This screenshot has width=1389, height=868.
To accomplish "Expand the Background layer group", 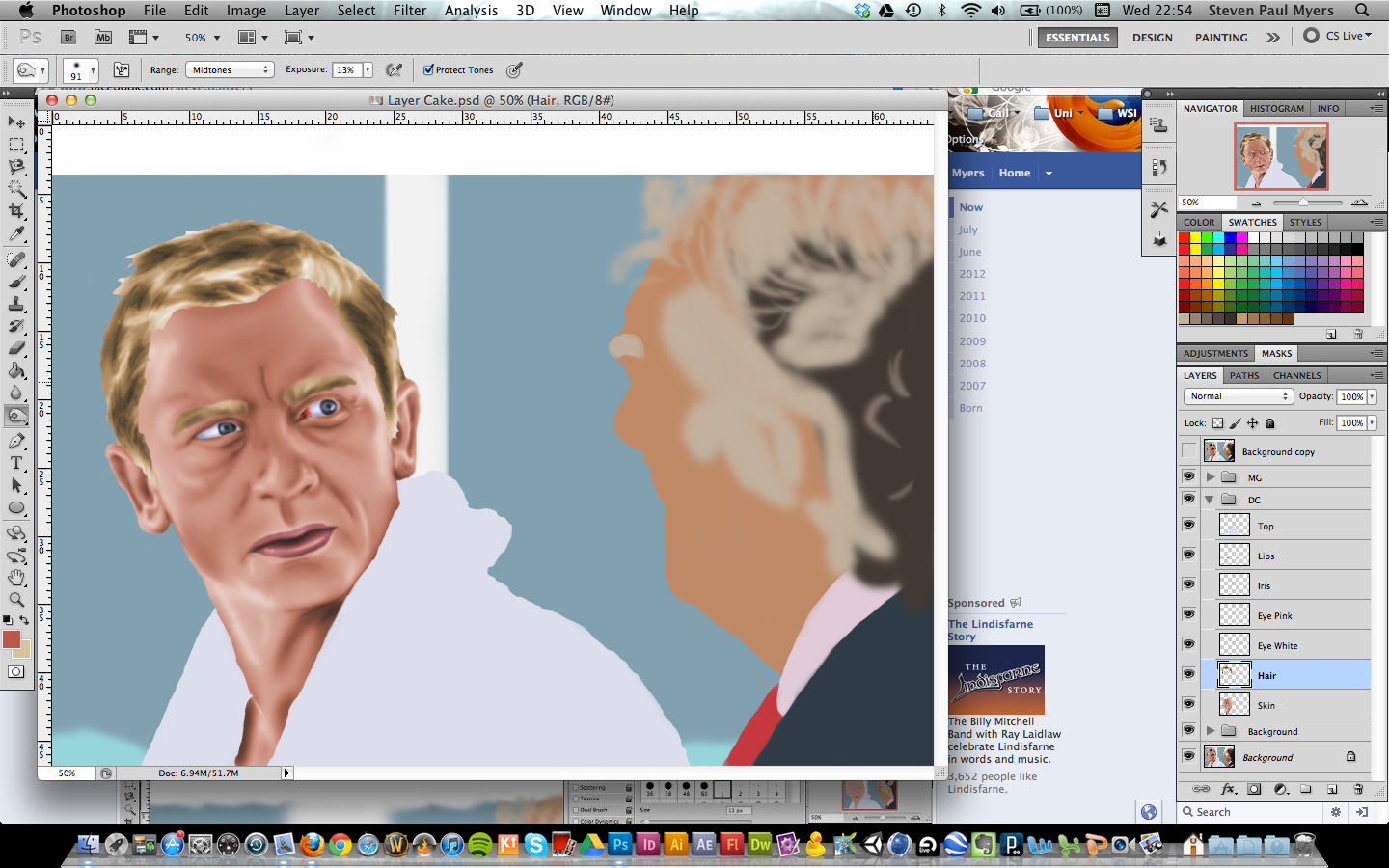I will tap(1211, 730).
